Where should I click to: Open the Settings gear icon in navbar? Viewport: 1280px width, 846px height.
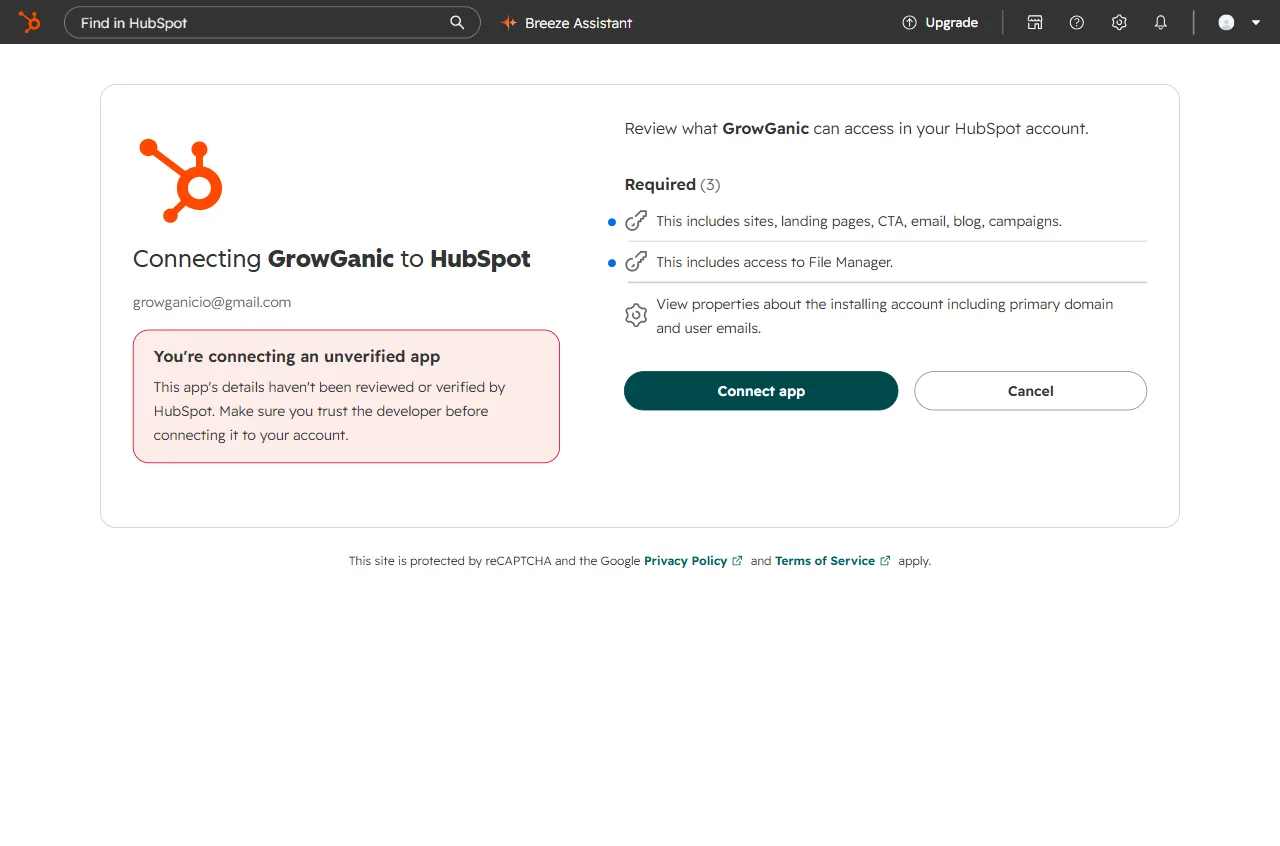[1119, 22]
